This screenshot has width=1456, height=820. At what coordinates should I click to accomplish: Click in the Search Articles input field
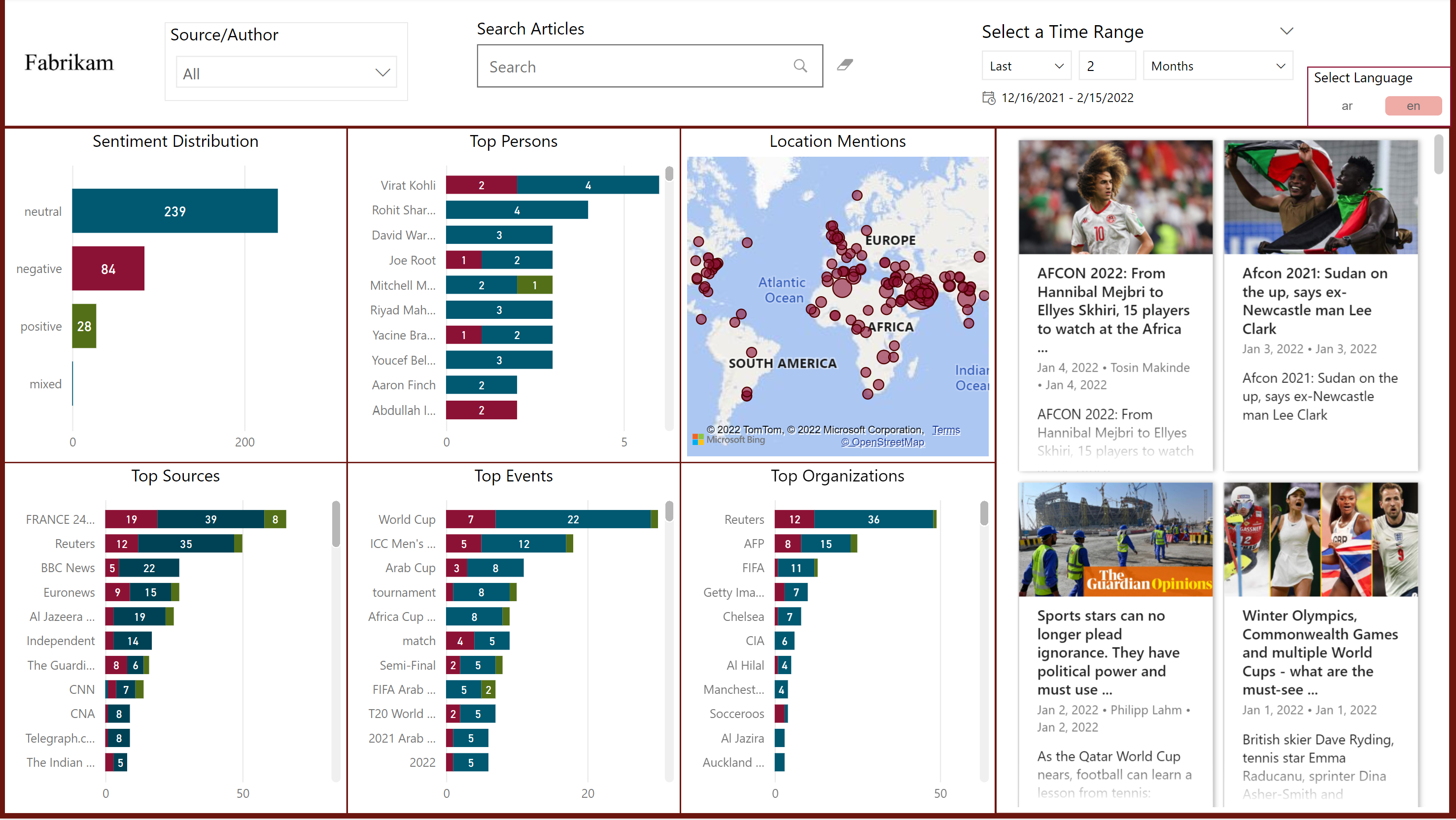point(633,67)
